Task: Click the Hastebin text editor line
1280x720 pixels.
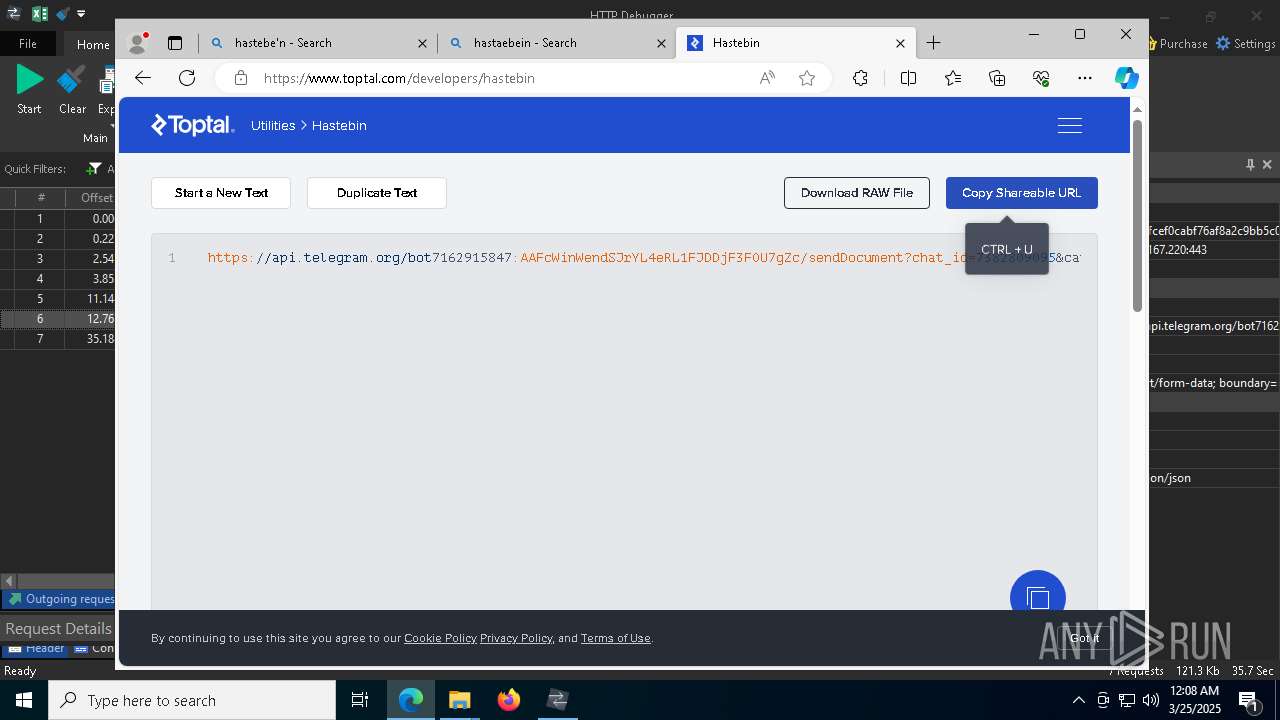Action: (644, 258)
